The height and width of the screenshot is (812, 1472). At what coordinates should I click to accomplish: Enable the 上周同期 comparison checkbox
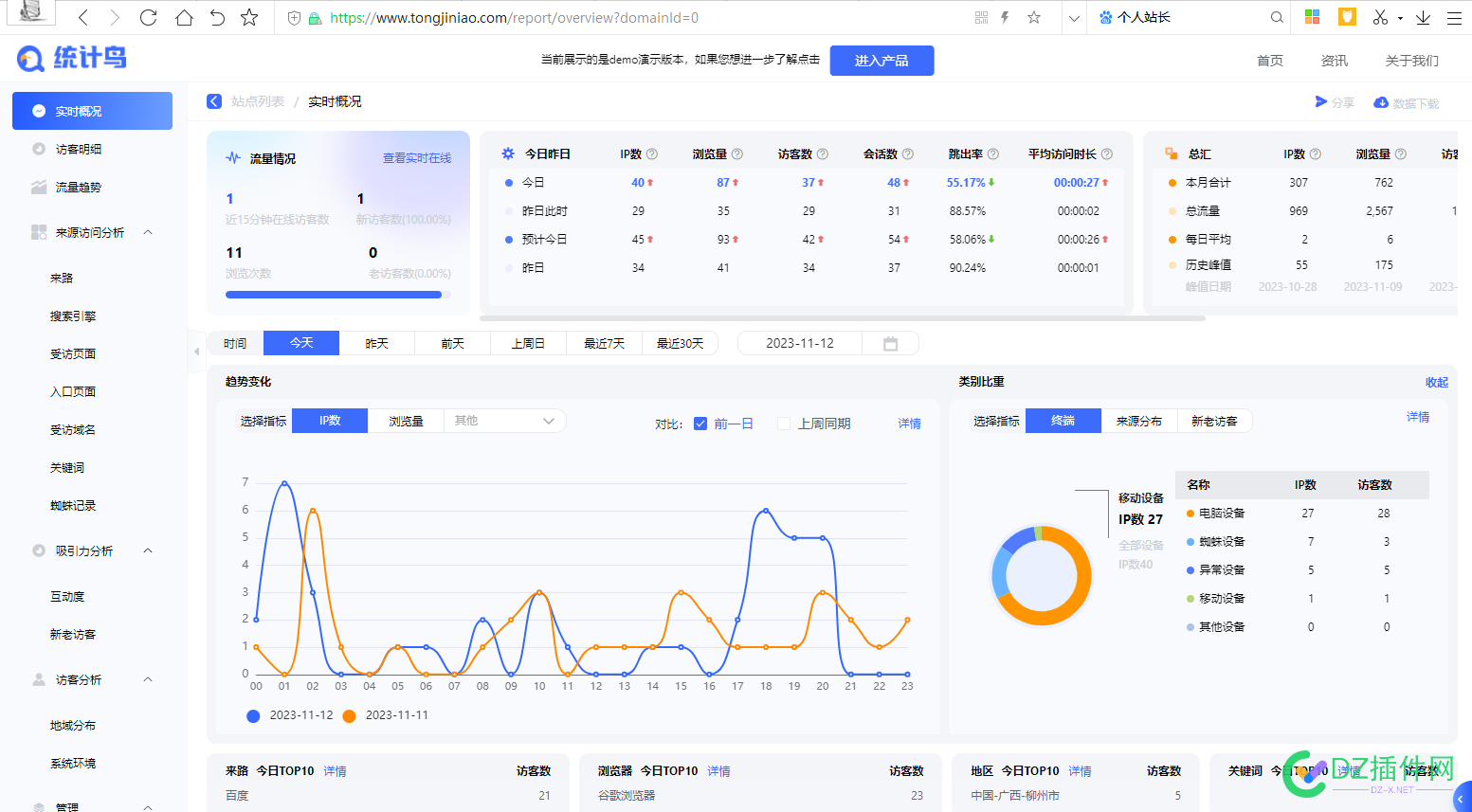coord(784,424)
